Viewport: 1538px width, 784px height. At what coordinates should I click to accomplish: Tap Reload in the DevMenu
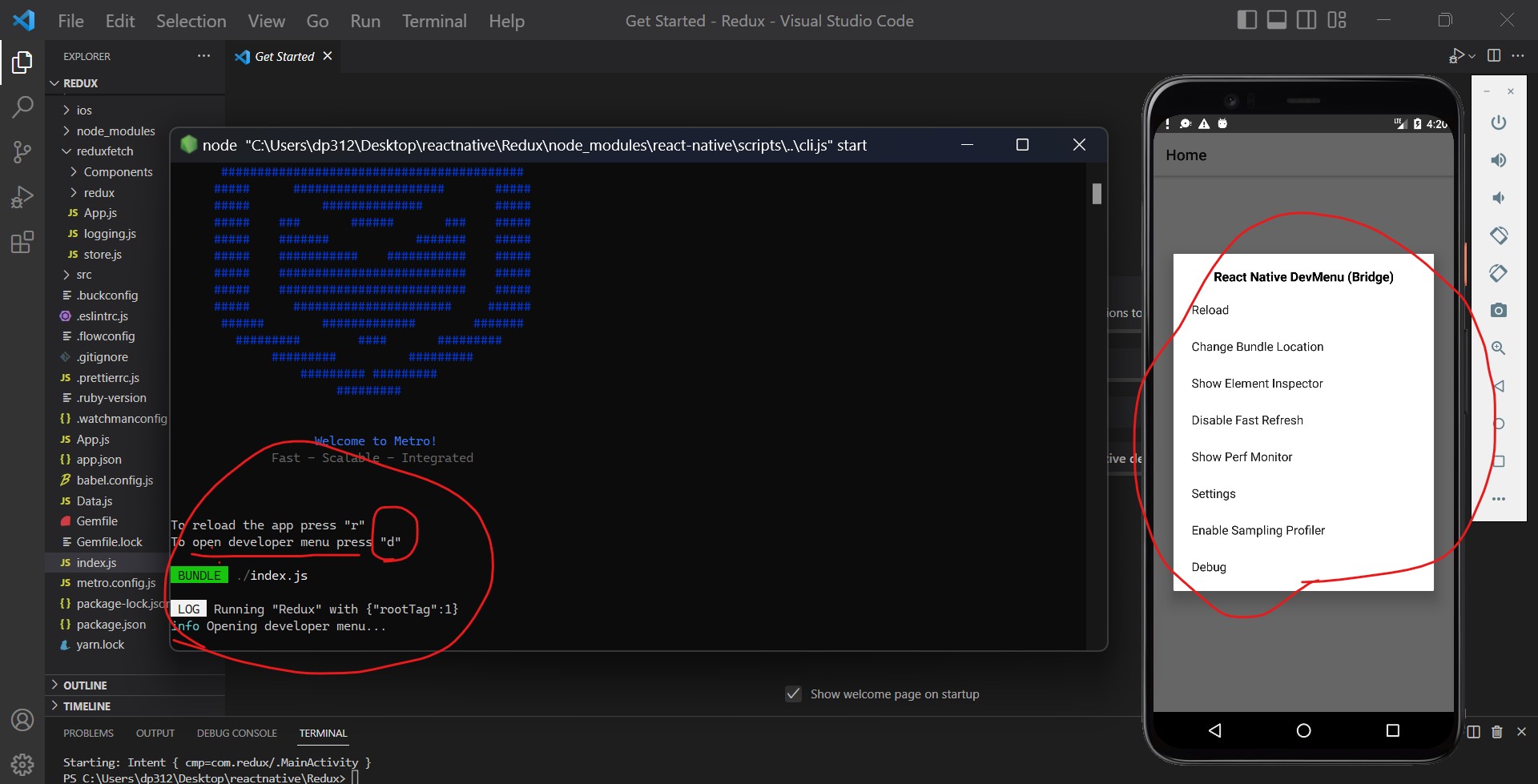pyautogui.click(x=1210, y=310)
